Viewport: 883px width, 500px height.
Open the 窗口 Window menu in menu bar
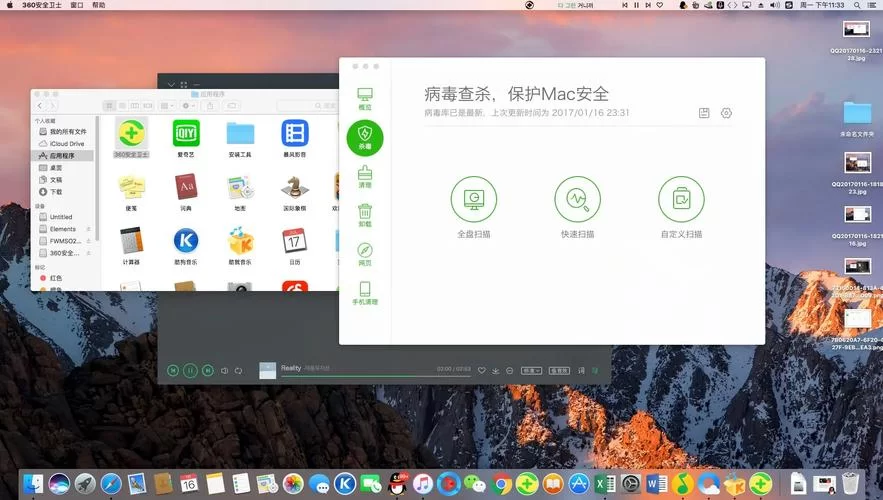(77, 5)
